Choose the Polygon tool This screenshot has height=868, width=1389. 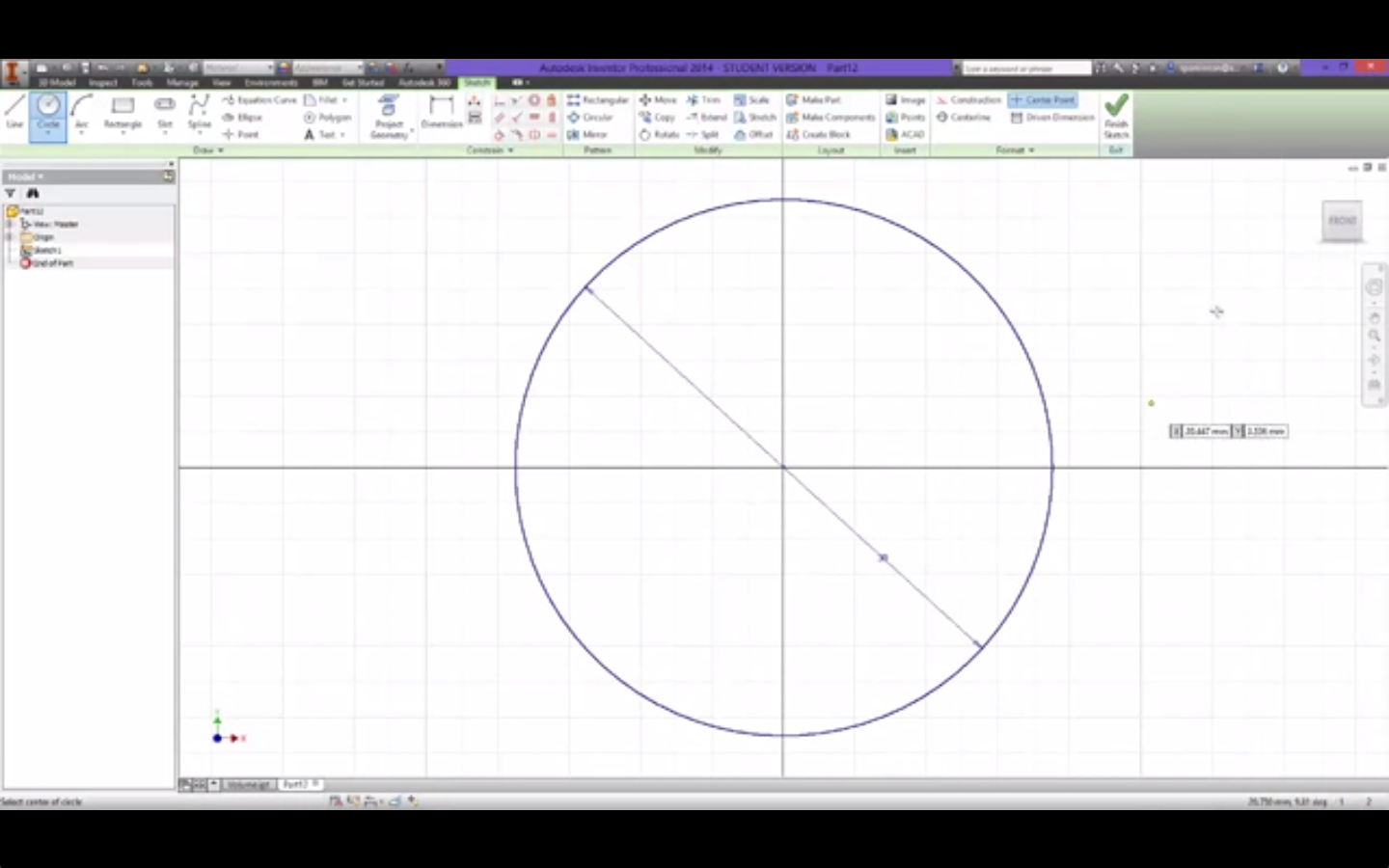[327, 118]
